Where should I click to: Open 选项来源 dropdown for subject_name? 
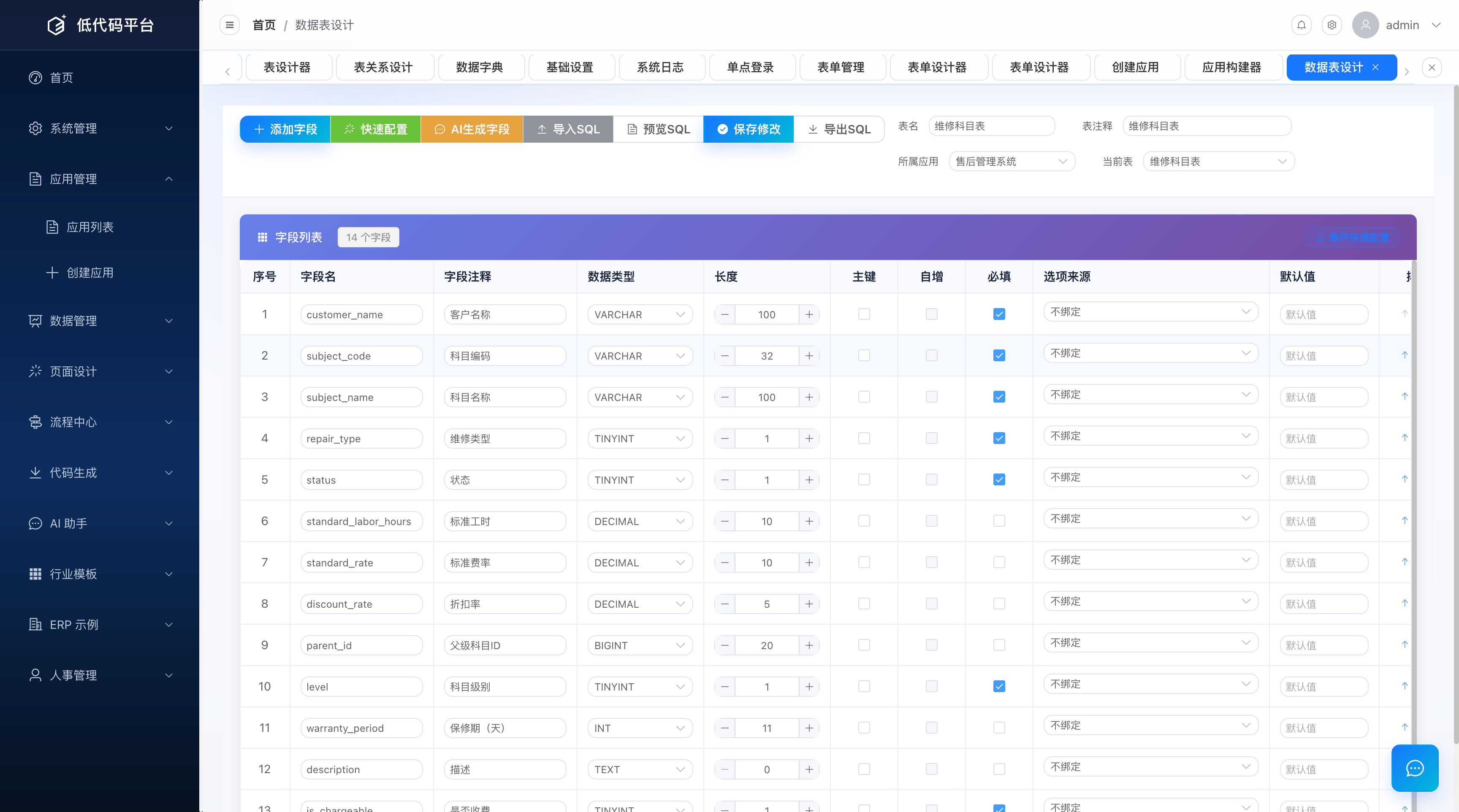click(x=1150, y=394)
